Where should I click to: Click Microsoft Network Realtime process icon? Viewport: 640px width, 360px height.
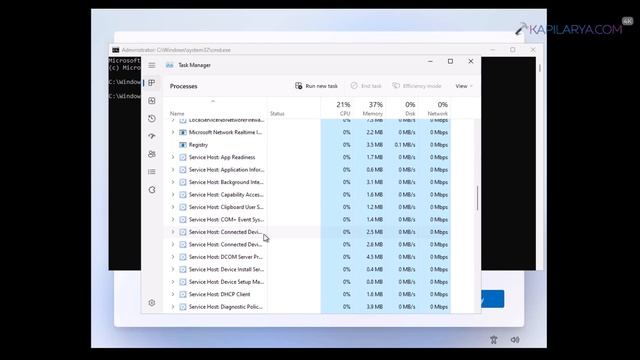183,132
